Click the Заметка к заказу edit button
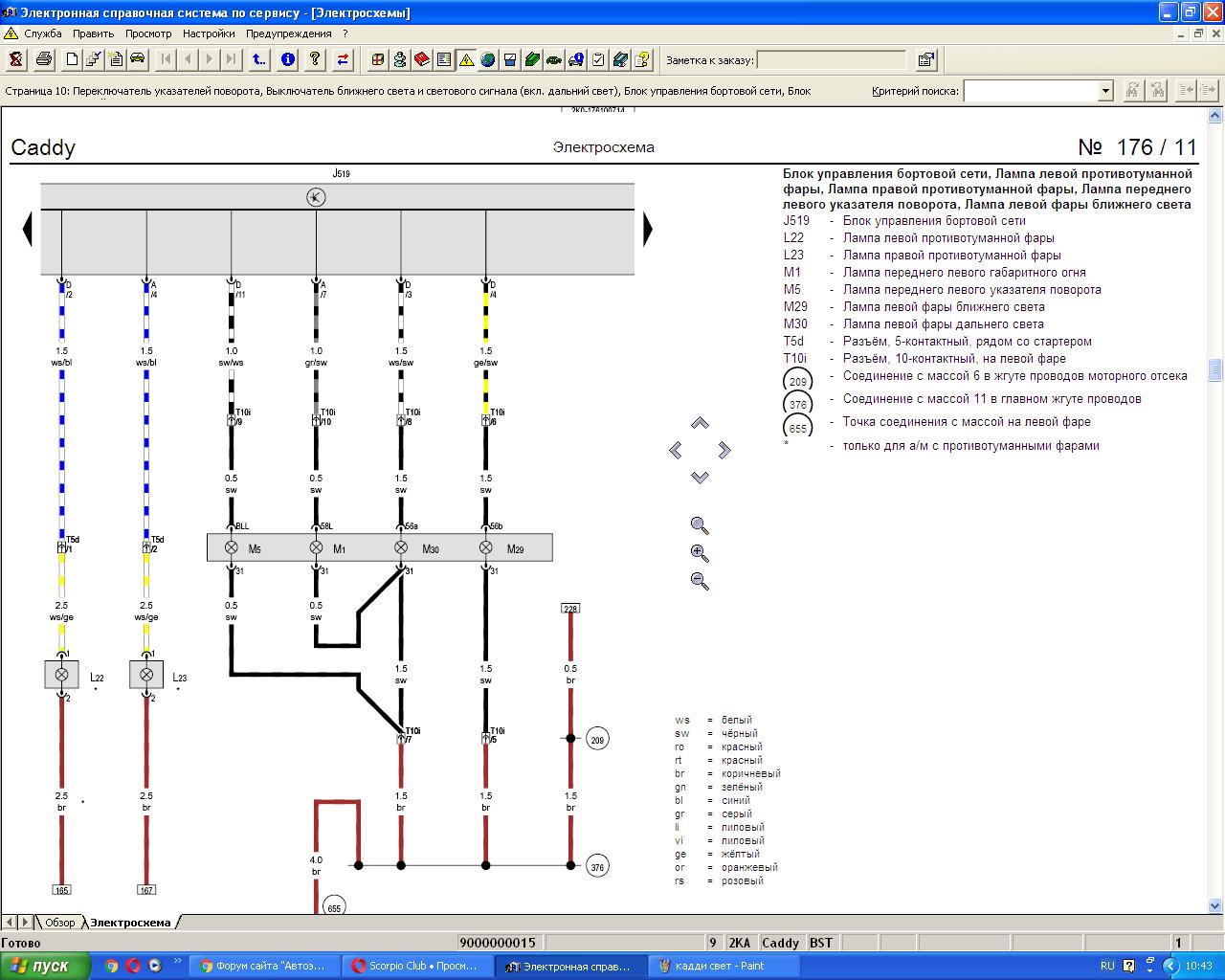 click(925, 59)
